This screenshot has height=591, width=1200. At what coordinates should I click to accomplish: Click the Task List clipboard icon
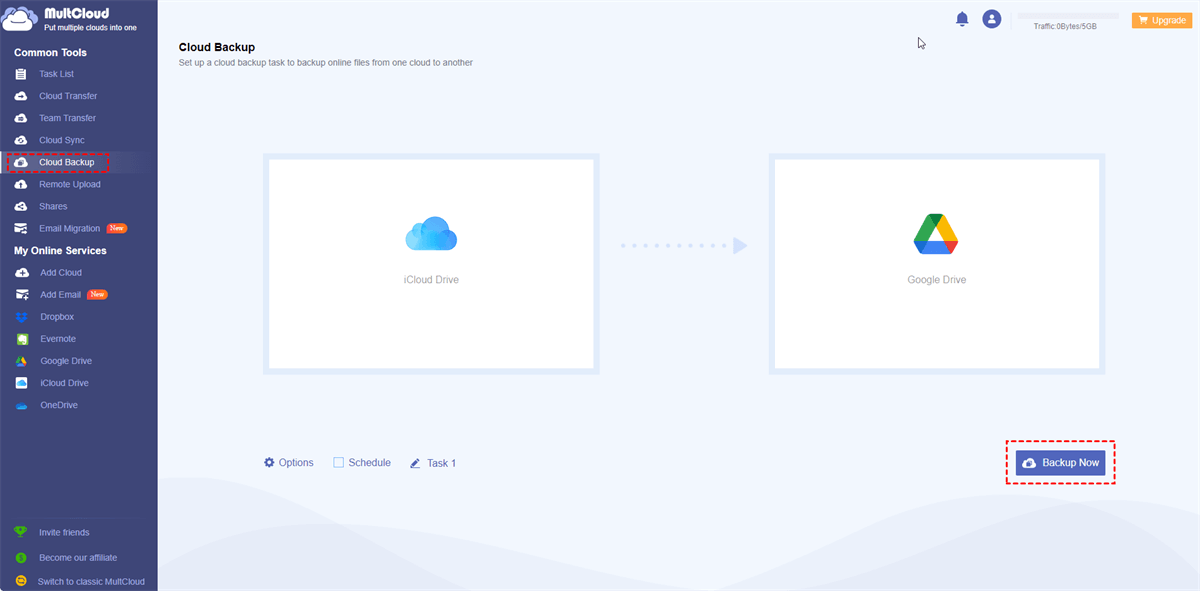tap(21, 74)
